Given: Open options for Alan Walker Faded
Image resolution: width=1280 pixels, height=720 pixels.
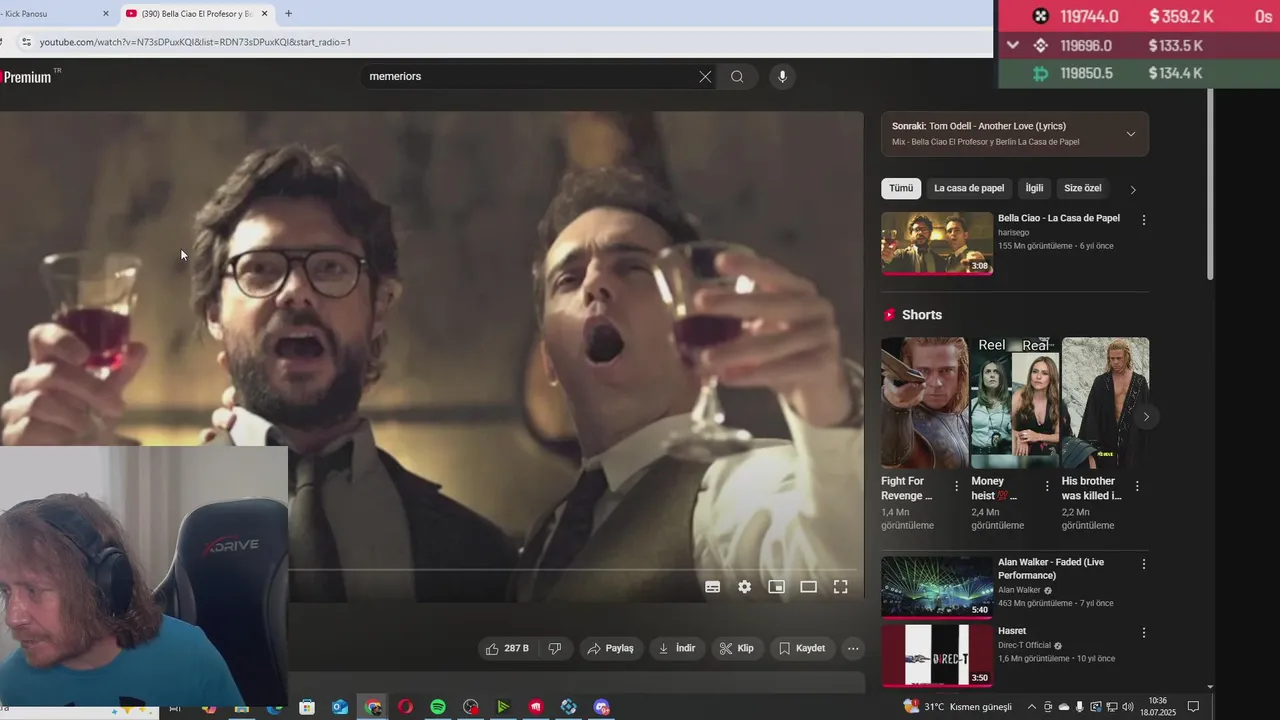Looking at the screenshot, I should pyautogui.click(x=1144, y=564).
